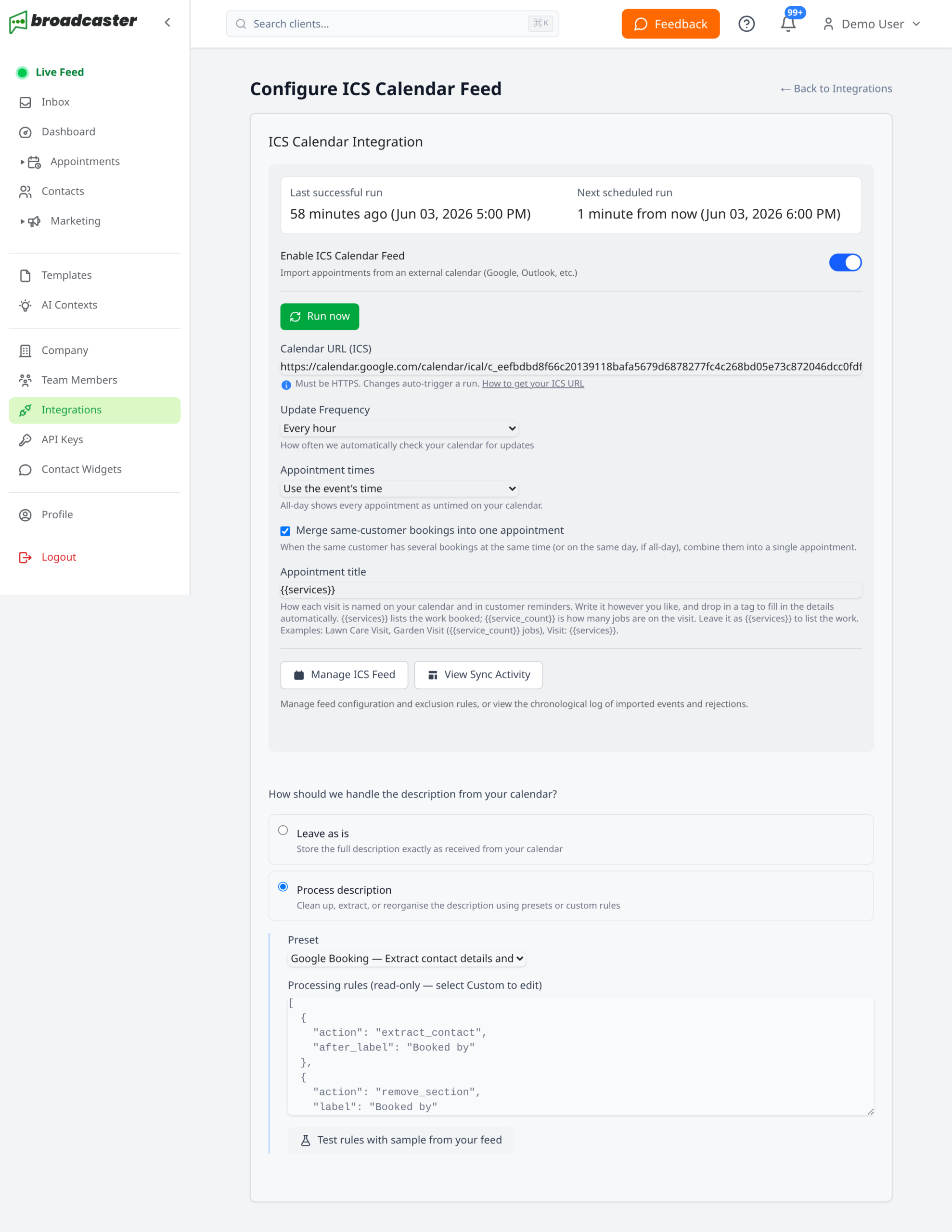Image resolution: width=952 pixels, height=1232 pixels.
Task: Click the Contacts people icon
Action: 26,192
